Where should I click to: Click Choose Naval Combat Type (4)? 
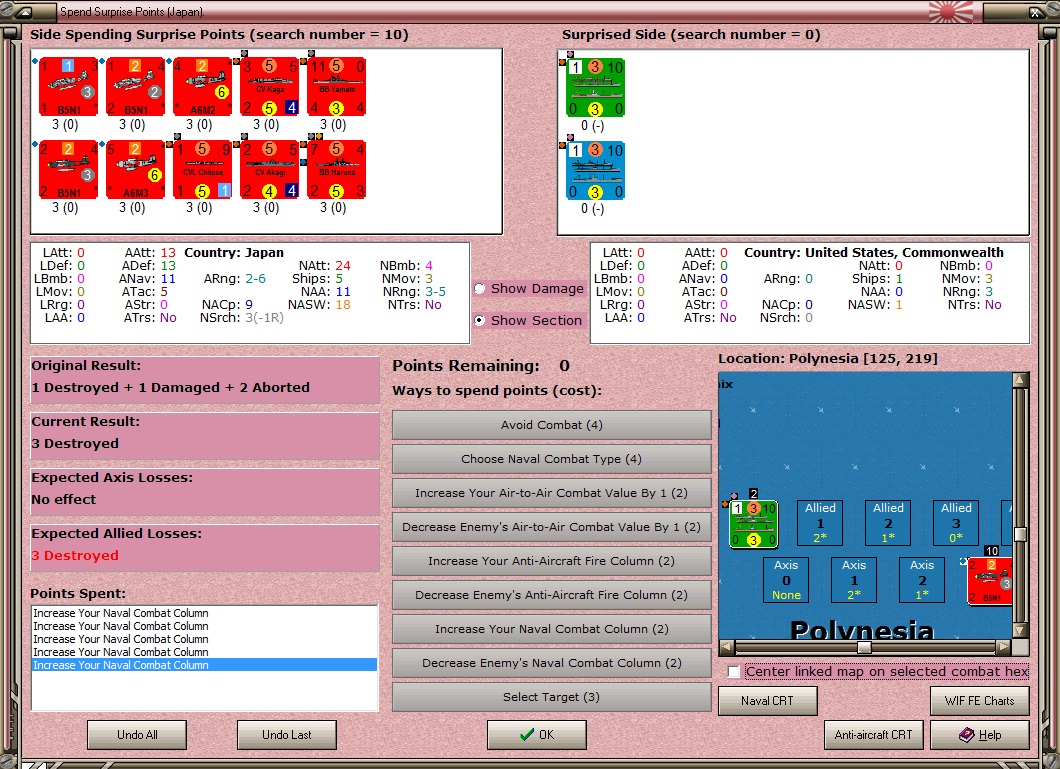[x=552, y=459]
